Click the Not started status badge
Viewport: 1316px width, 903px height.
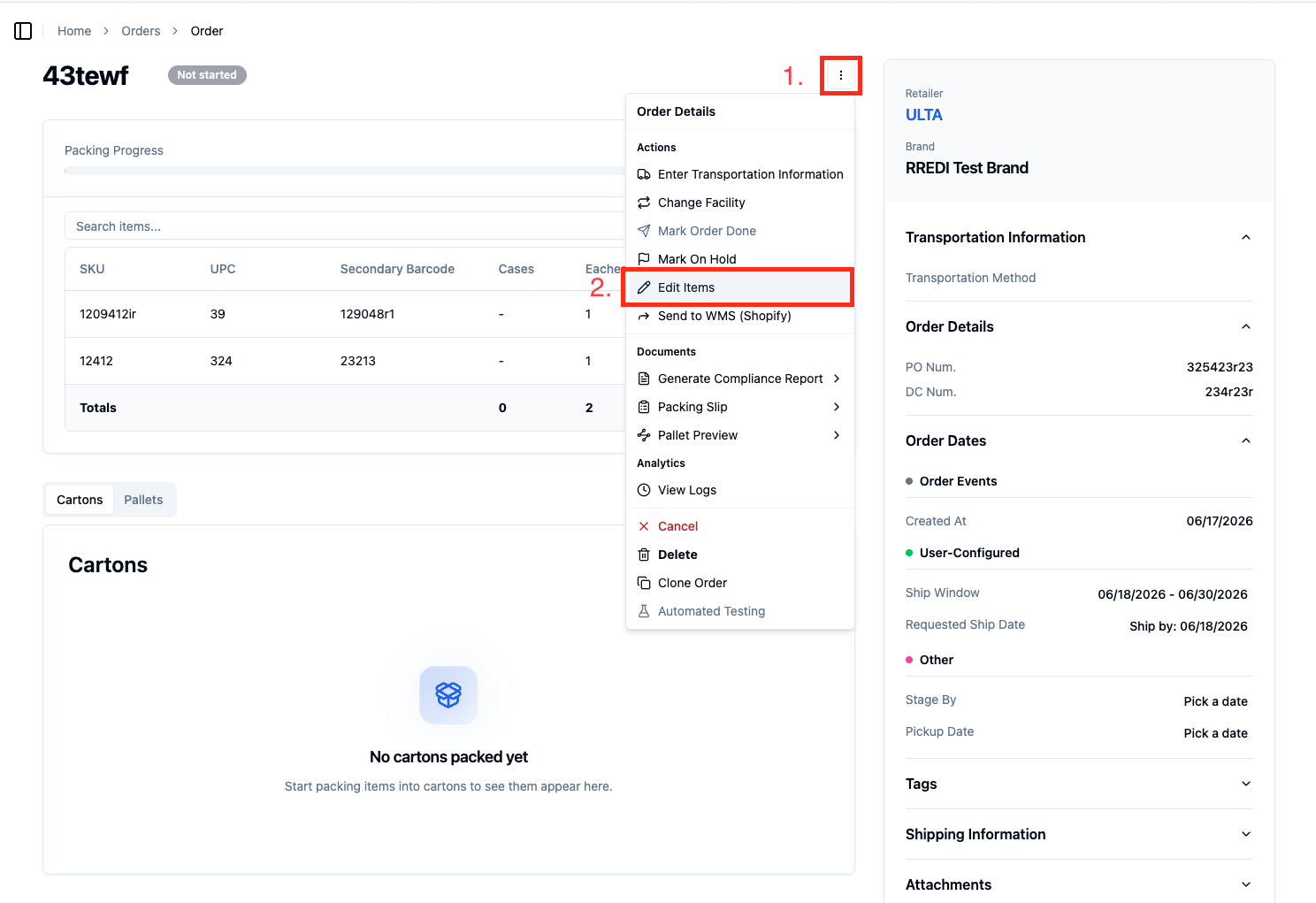point(207,75)
